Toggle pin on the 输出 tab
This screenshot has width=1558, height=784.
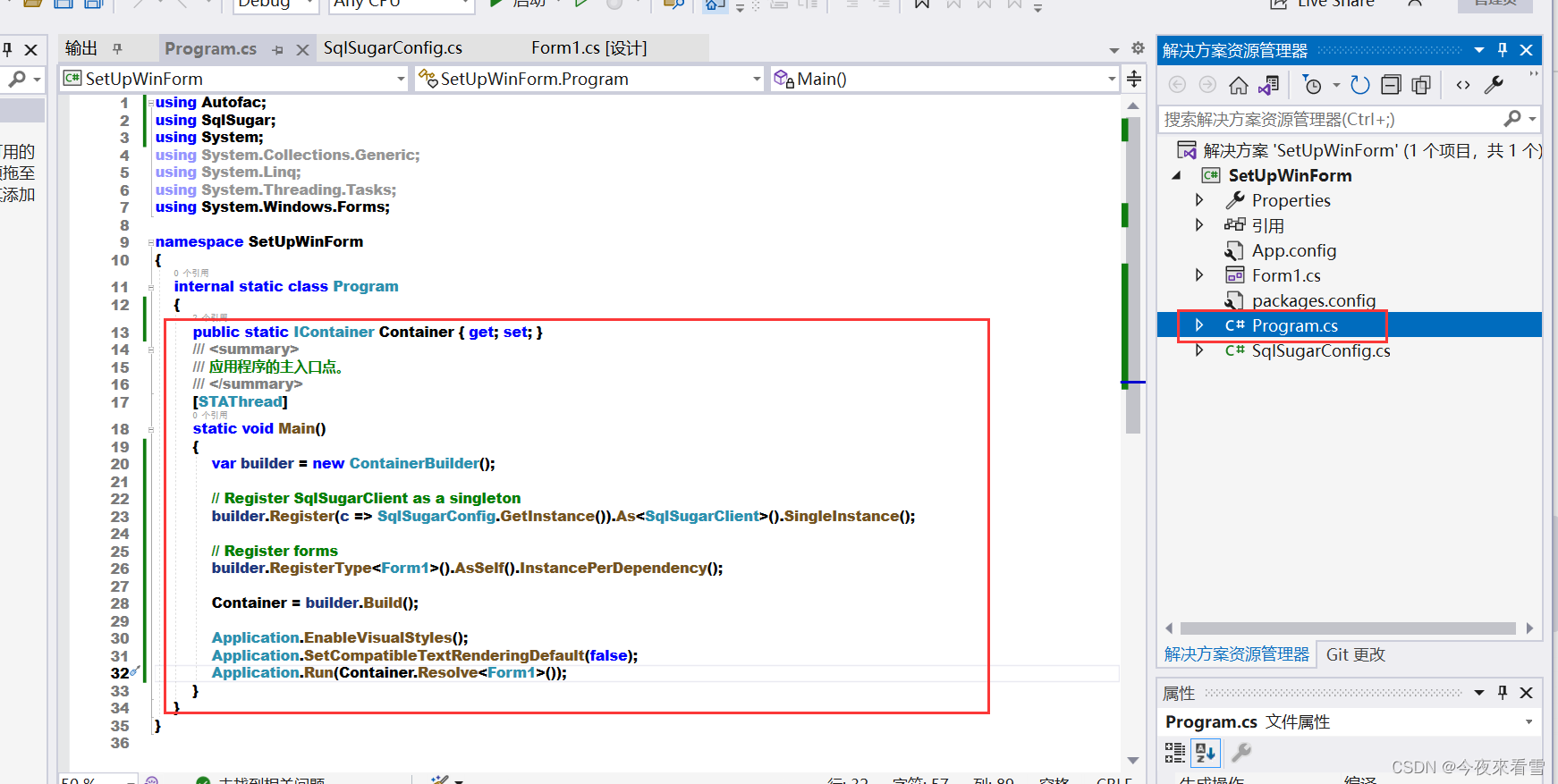click(117, 49)
